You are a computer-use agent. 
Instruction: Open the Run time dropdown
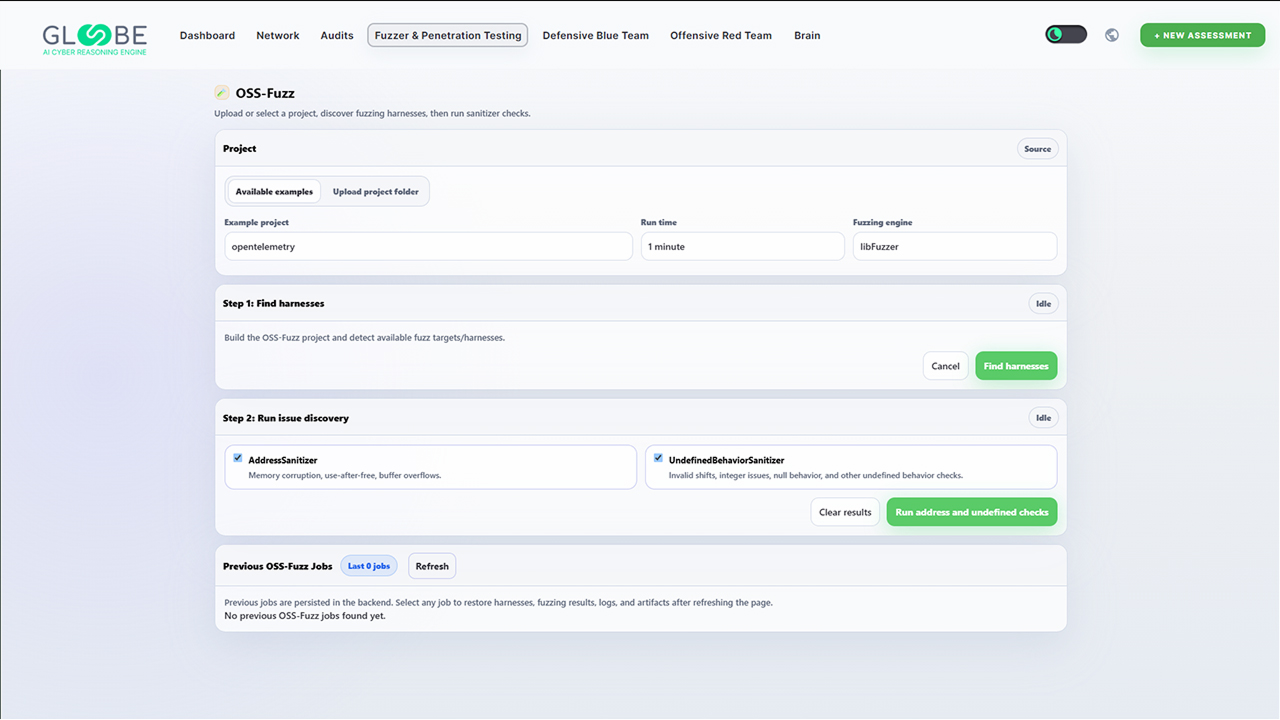point(743,246)
